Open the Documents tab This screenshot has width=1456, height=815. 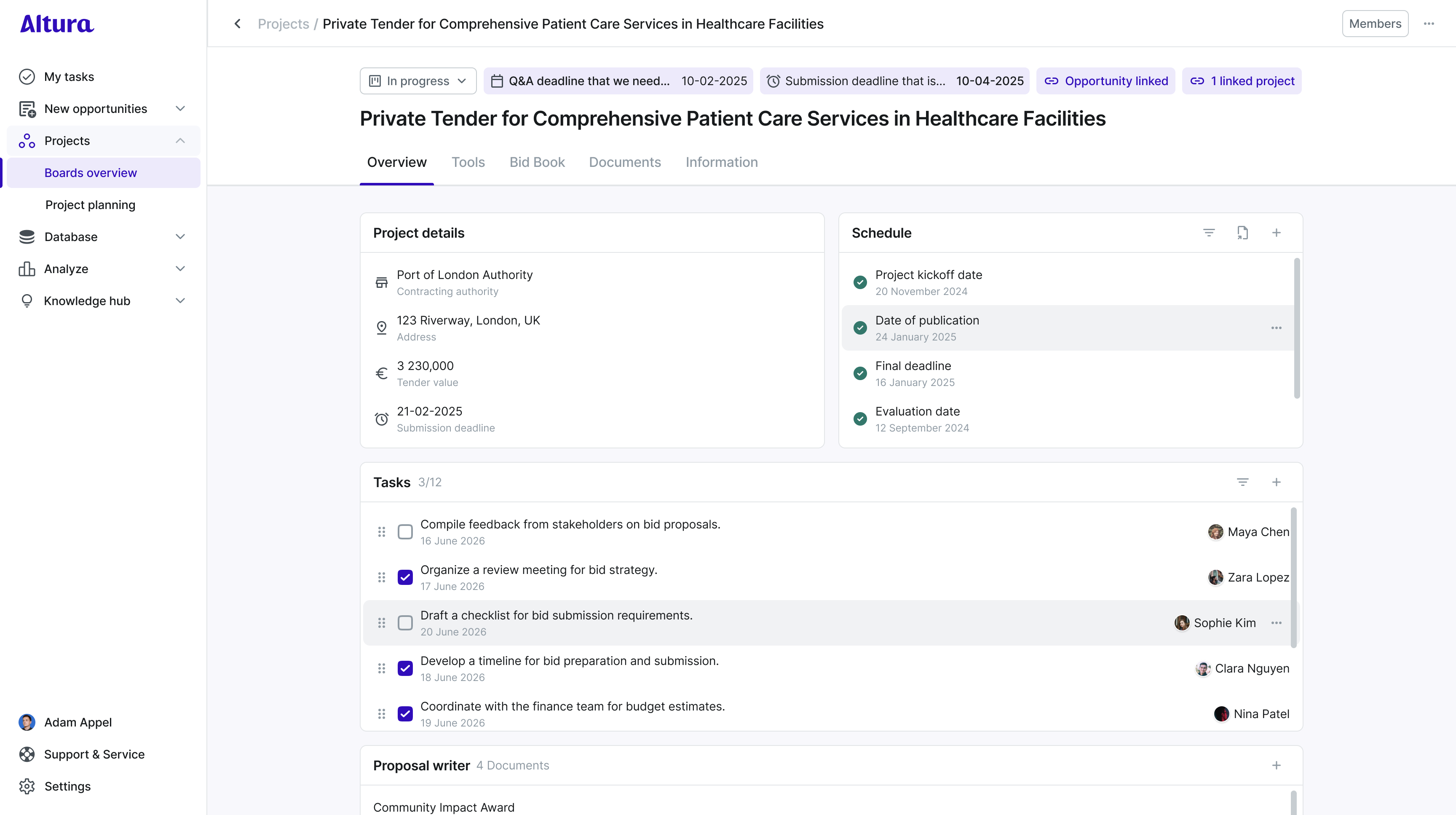click(624, 162)
